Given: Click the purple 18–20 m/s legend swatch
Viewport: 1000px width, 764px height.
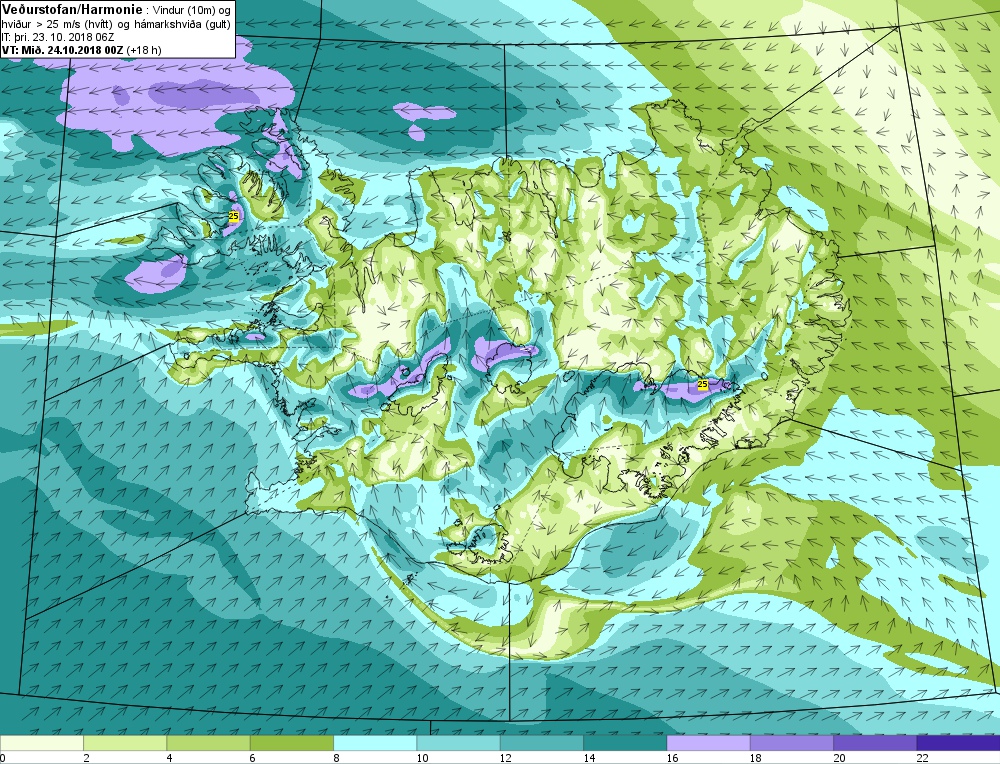Looking at the screenshot, I should (792, 742).
